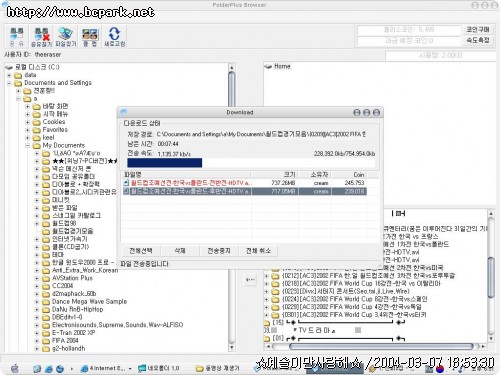This screenshot has height=375, width=500.
Task: Select highlighted download row, 717.05MB
Action: pos(245,191)
